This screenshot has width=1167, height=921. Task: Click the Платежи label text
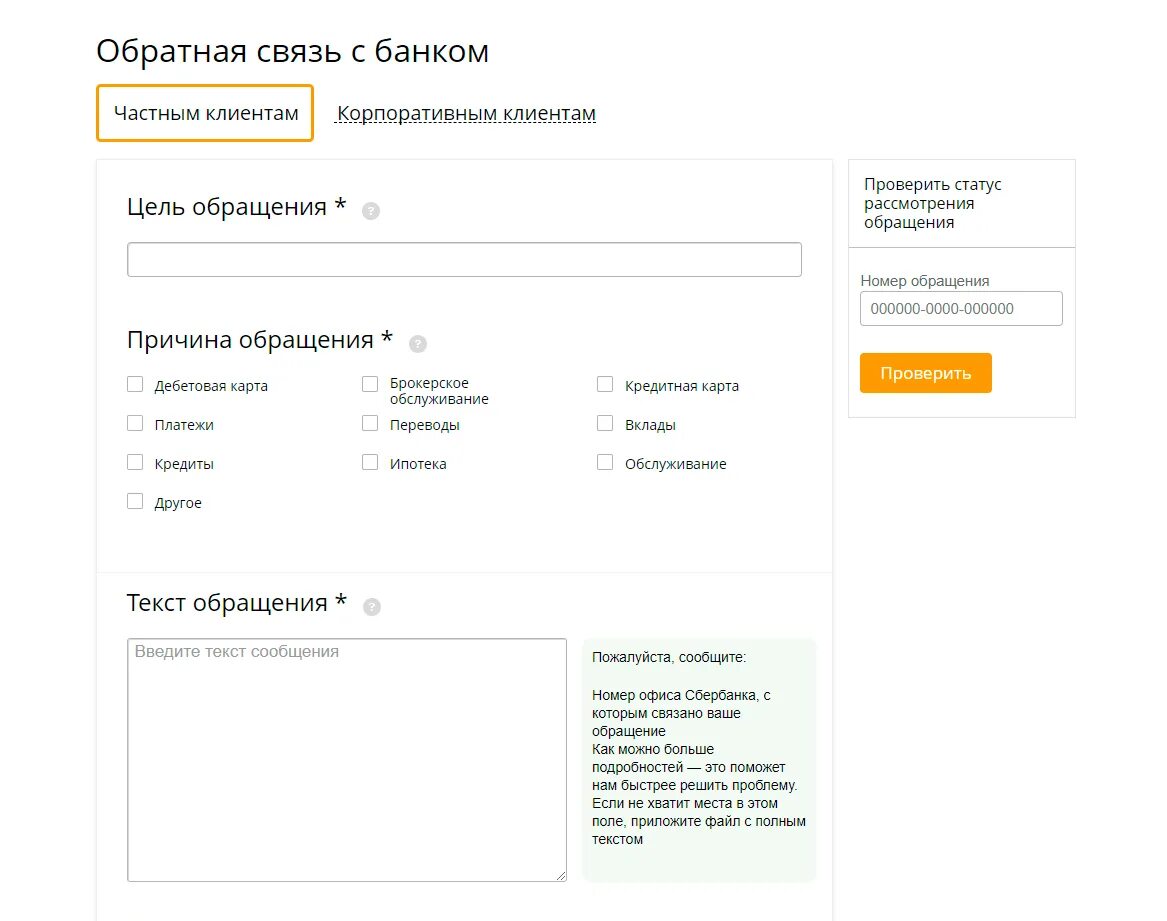(x=184, y=425)
